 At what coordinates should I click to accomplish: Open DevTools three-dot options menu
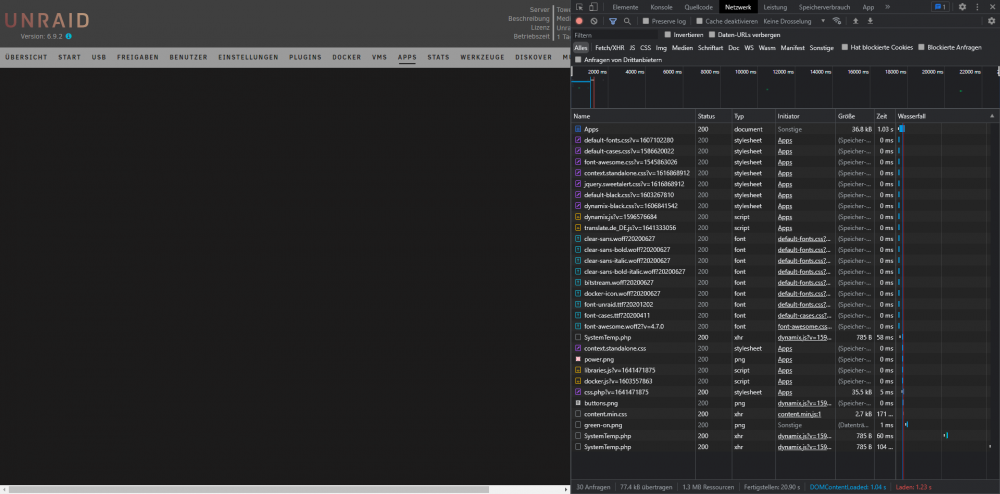(x=977, y=7)
